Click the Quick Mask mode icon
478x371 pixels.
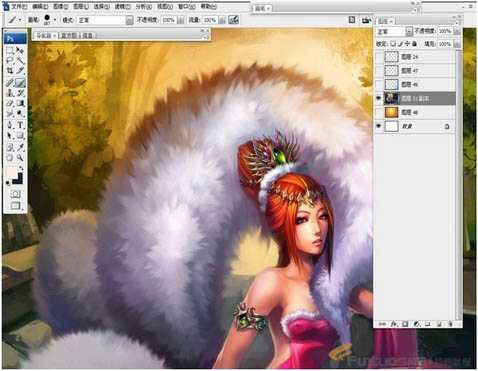tap(15, 194)
